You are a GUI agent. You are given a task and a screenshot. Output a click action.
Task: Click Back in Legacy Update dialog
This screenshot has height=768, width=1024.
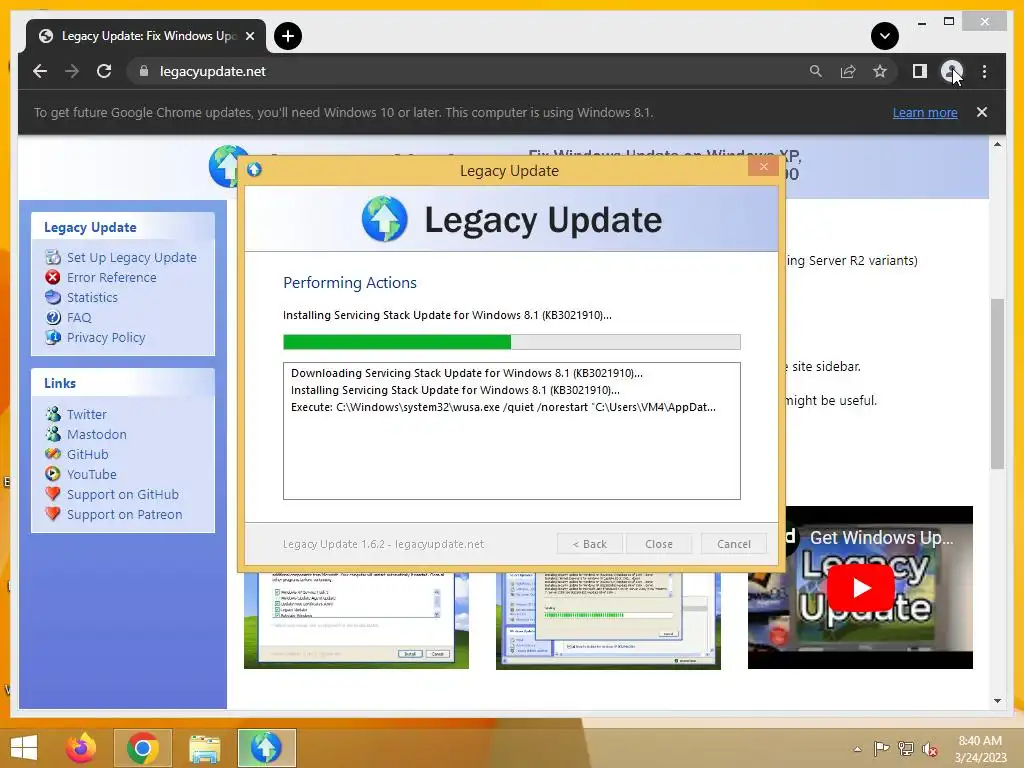pyautogui.click(x=590, y=544)
